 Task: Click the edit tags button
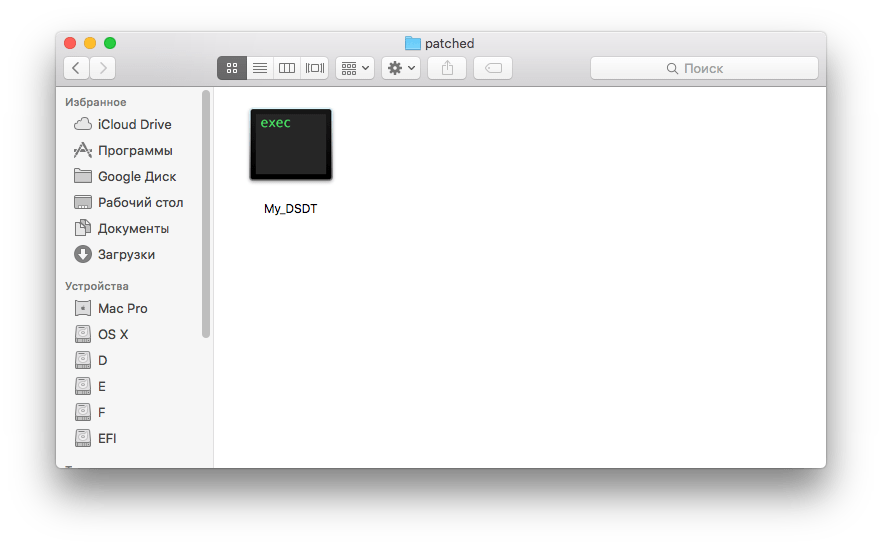click(493, 68)
